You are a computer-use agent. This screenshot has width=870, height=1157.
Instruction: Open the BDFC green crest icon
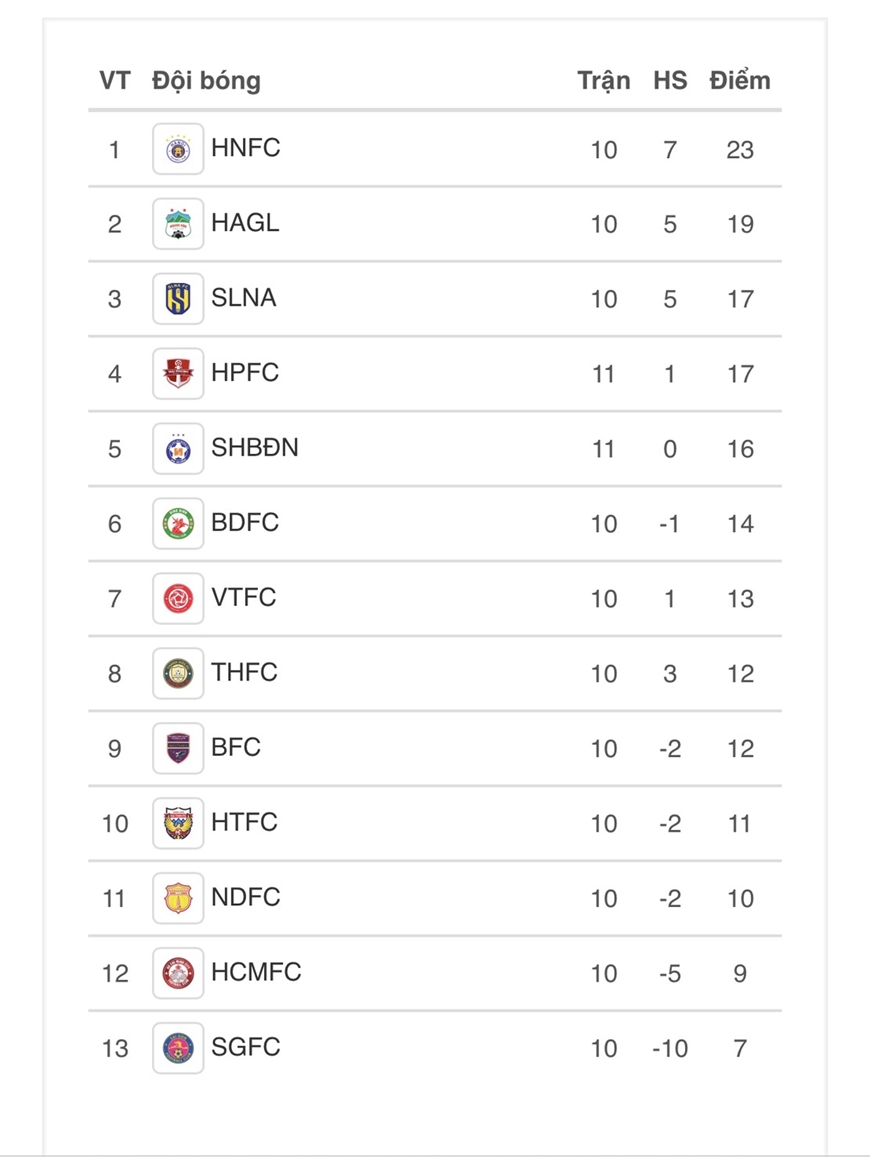[x=178, y=523]
